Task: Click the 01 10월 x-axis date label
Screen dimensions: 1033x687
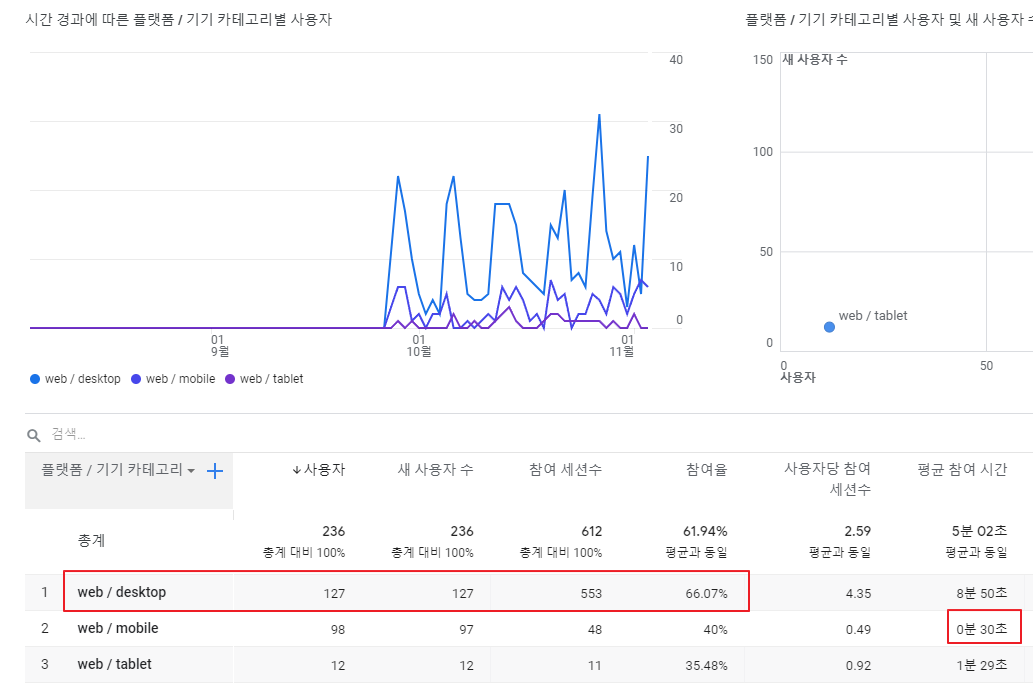Action: (419, 346)
